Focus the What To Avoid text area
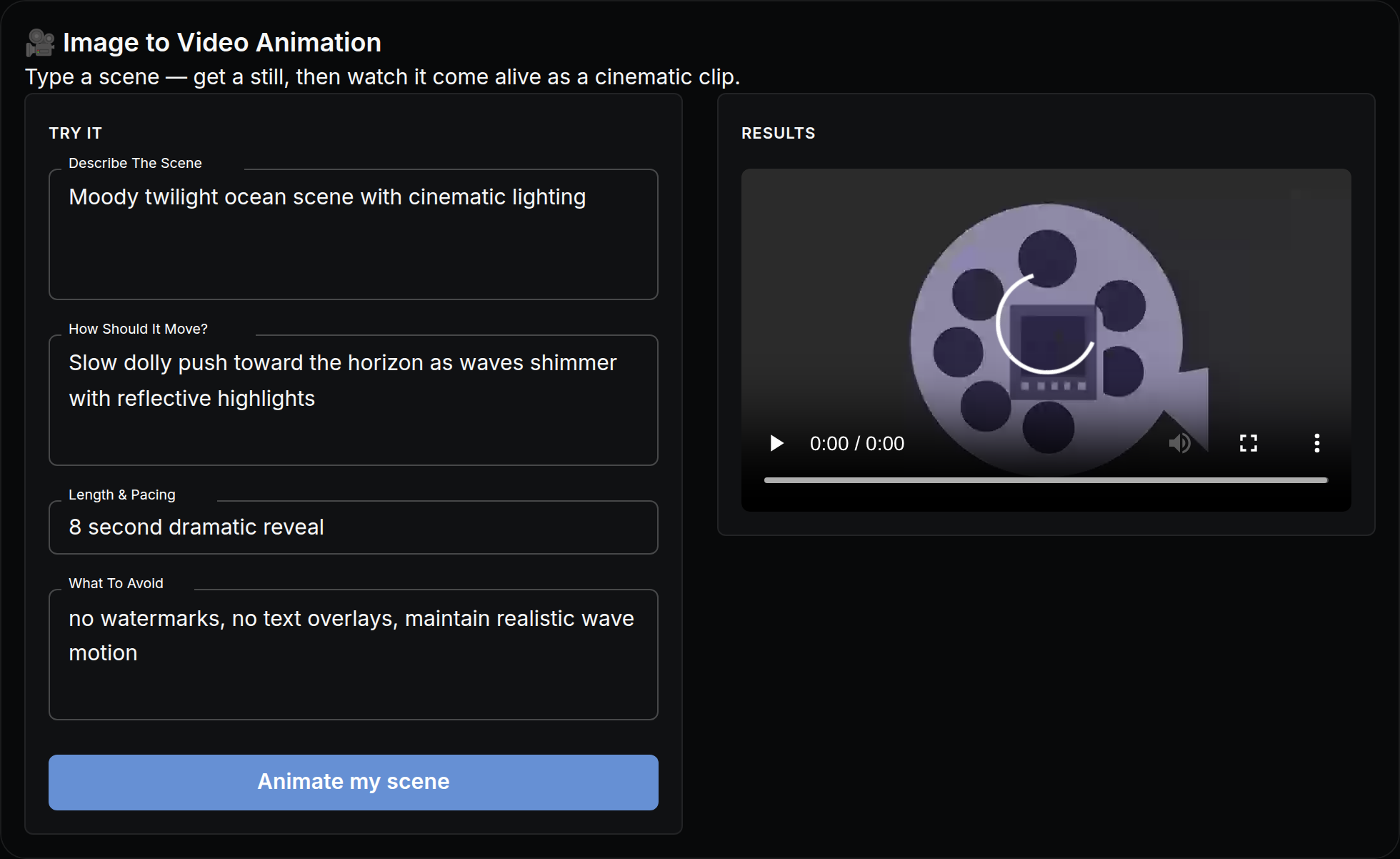Viewport: 1400px width, 859px height. [x=354, y=655]
